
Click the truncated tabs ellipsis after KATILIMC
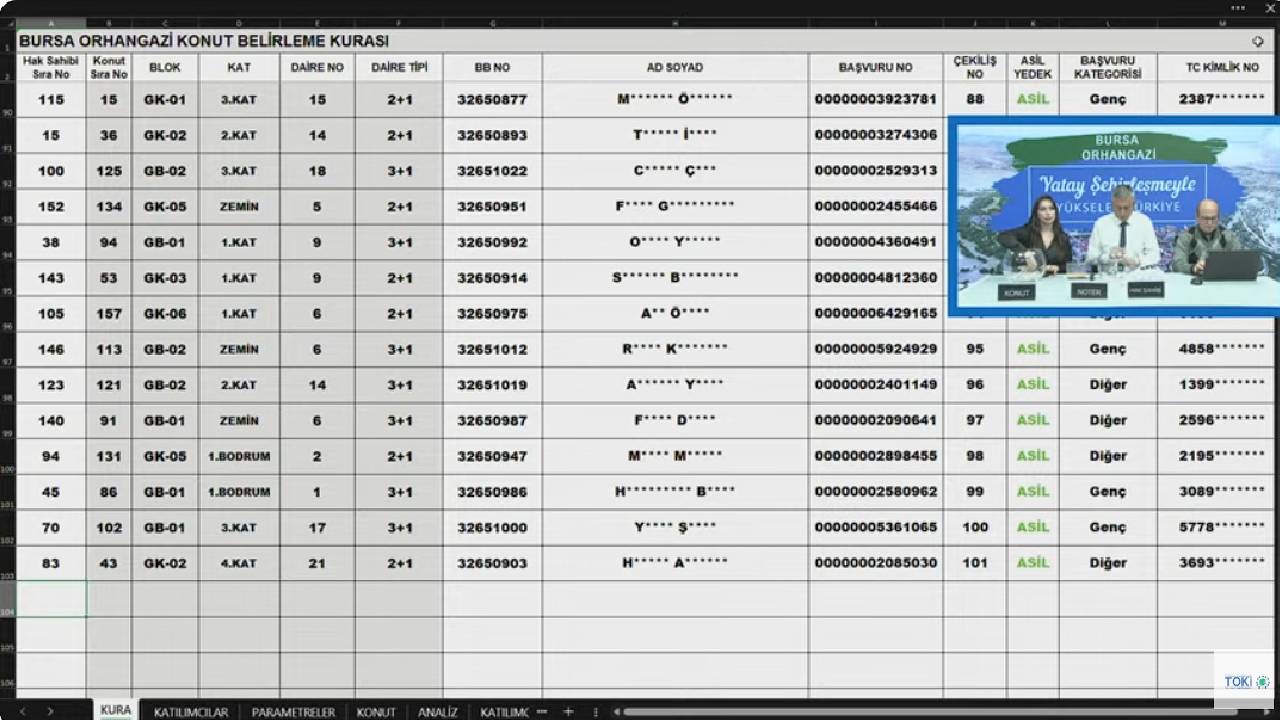(x=542, y=711)
